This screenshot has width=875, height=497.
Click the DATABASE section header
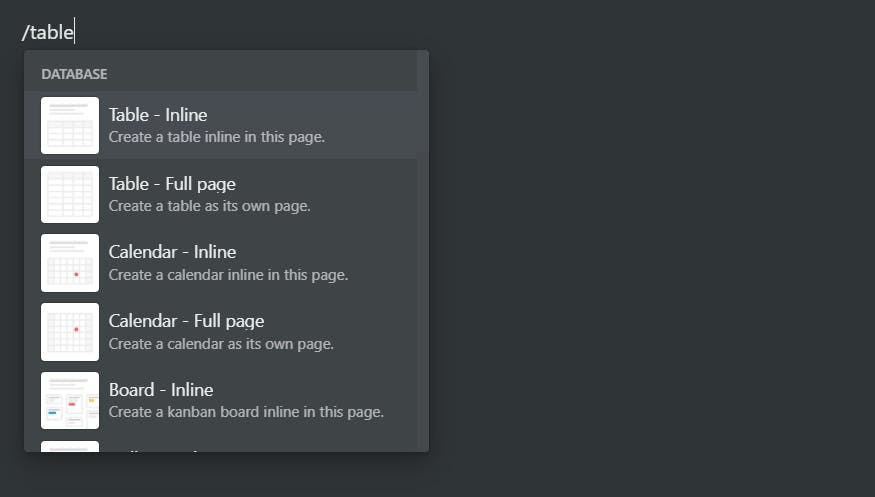pos(74,74)
